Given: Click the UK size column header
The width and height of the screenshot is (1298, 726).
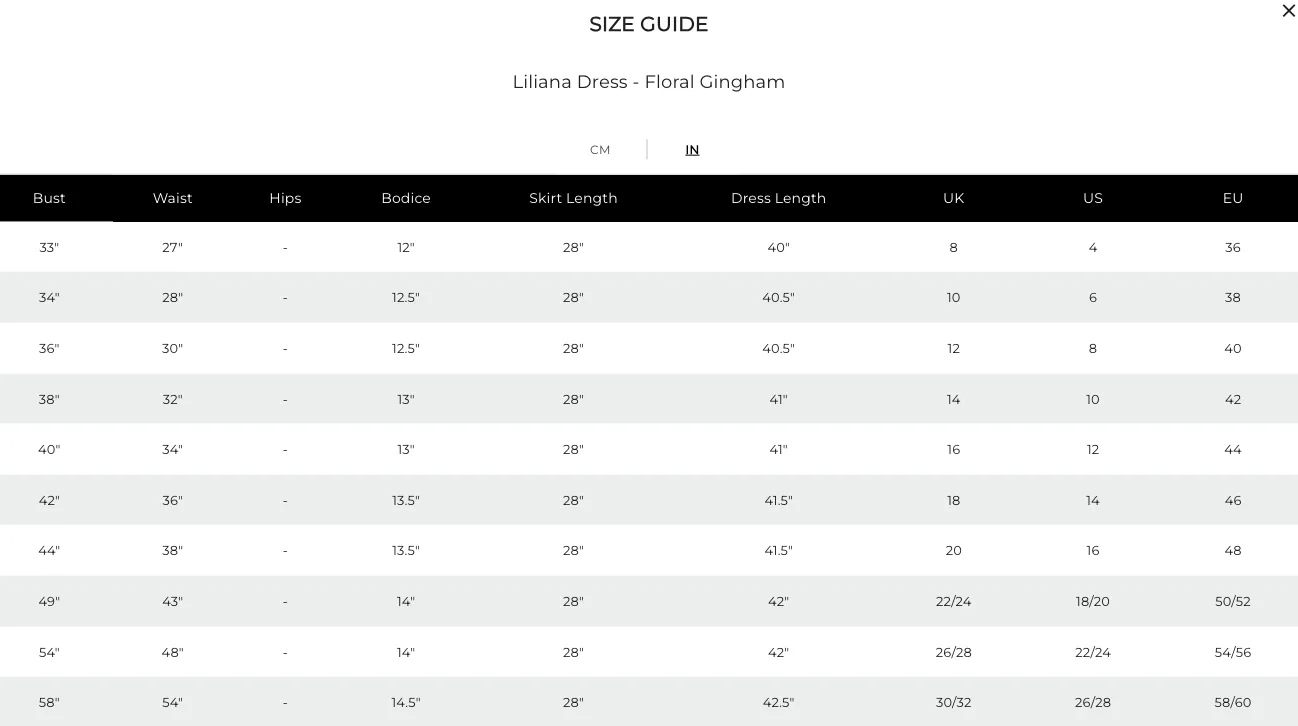Looking at the screenshot, I should tap(953, 198).
